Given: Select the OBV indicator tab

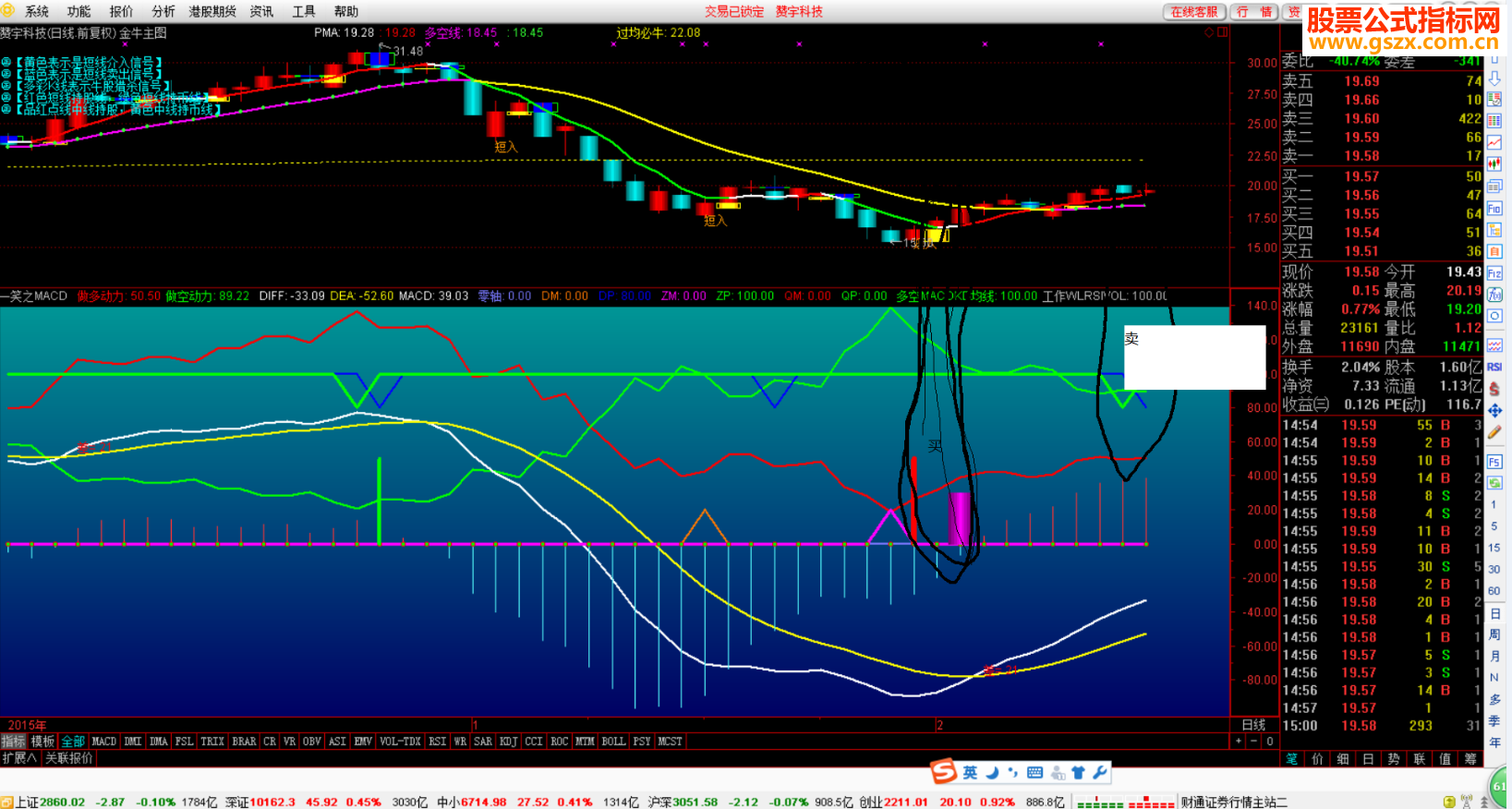Looking at the screenshot, I should (x=312, y=742).
